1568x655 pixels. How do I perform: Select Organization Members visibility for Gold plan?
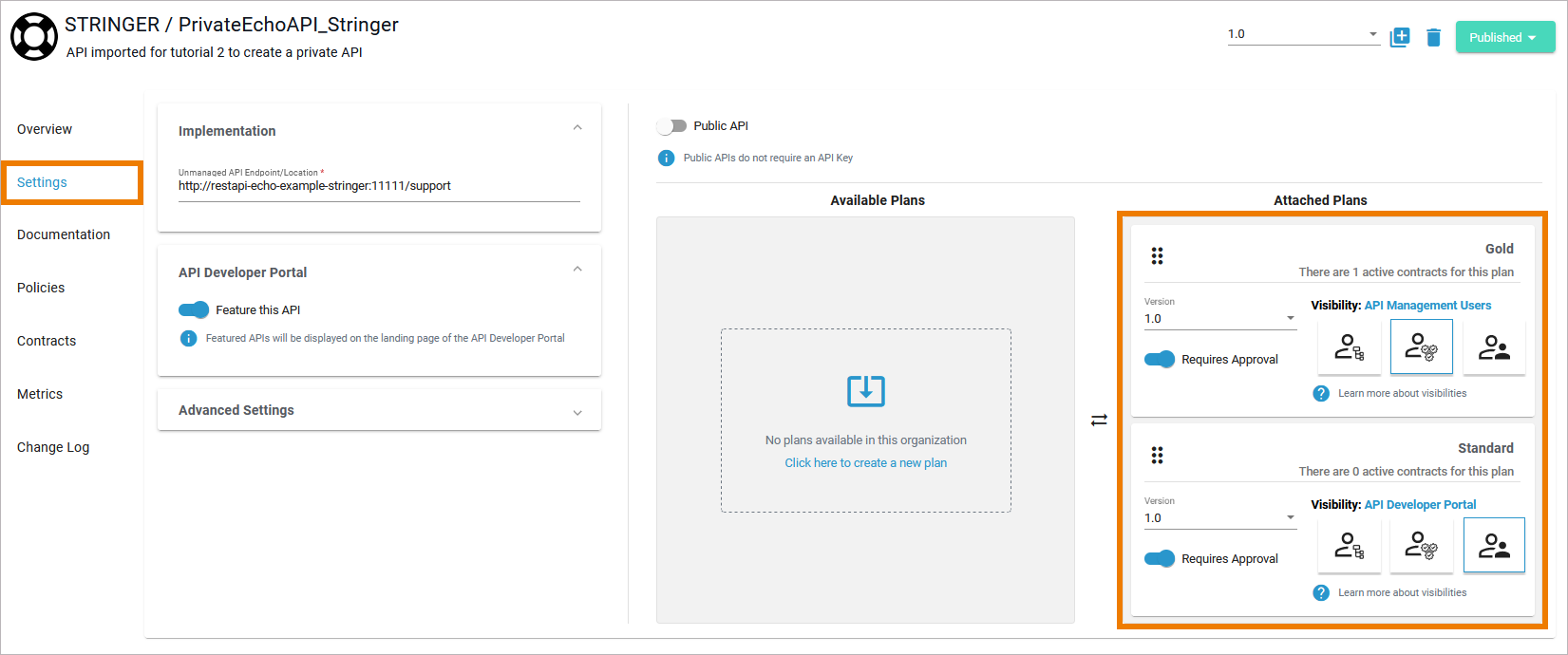tap(1350, 347)
